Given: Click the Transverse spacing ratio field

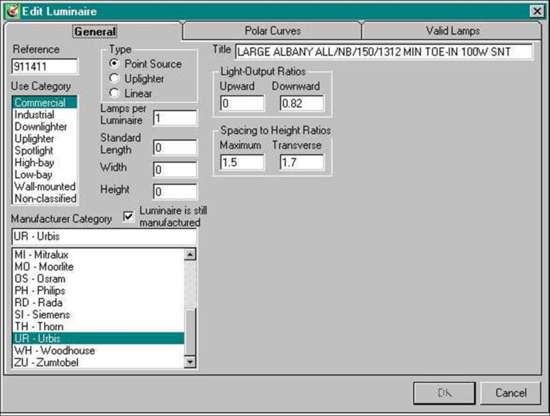Looking at the screenshot, I should pos(302,162).
